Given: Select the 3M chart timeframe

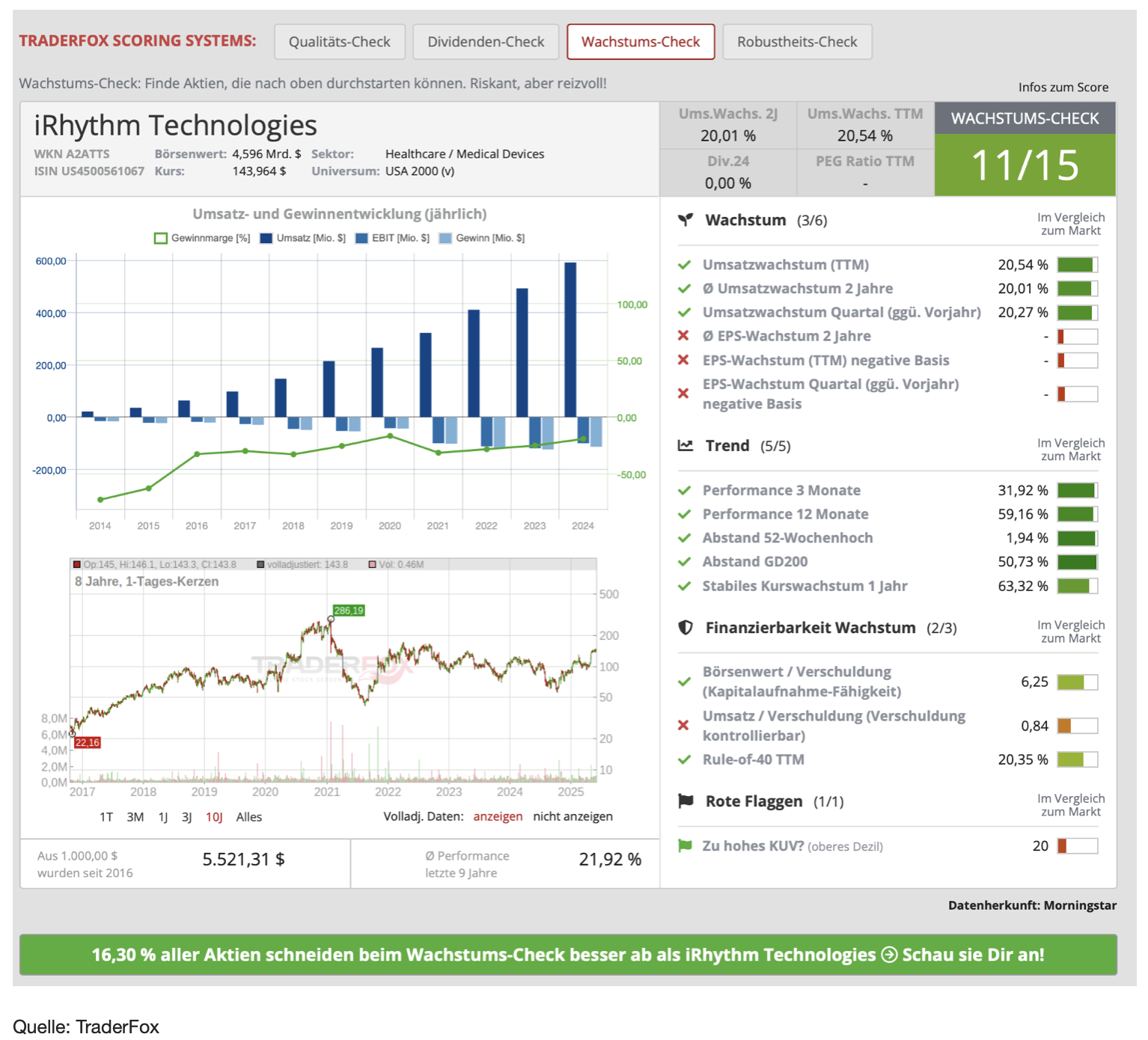Looking at the screenshot, I should [135, 817].
